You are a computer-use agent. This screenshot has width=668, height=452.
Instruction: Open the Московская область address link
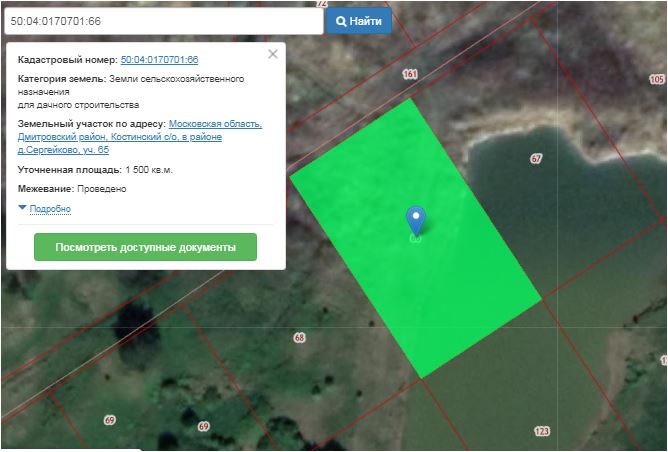(215, 124)
